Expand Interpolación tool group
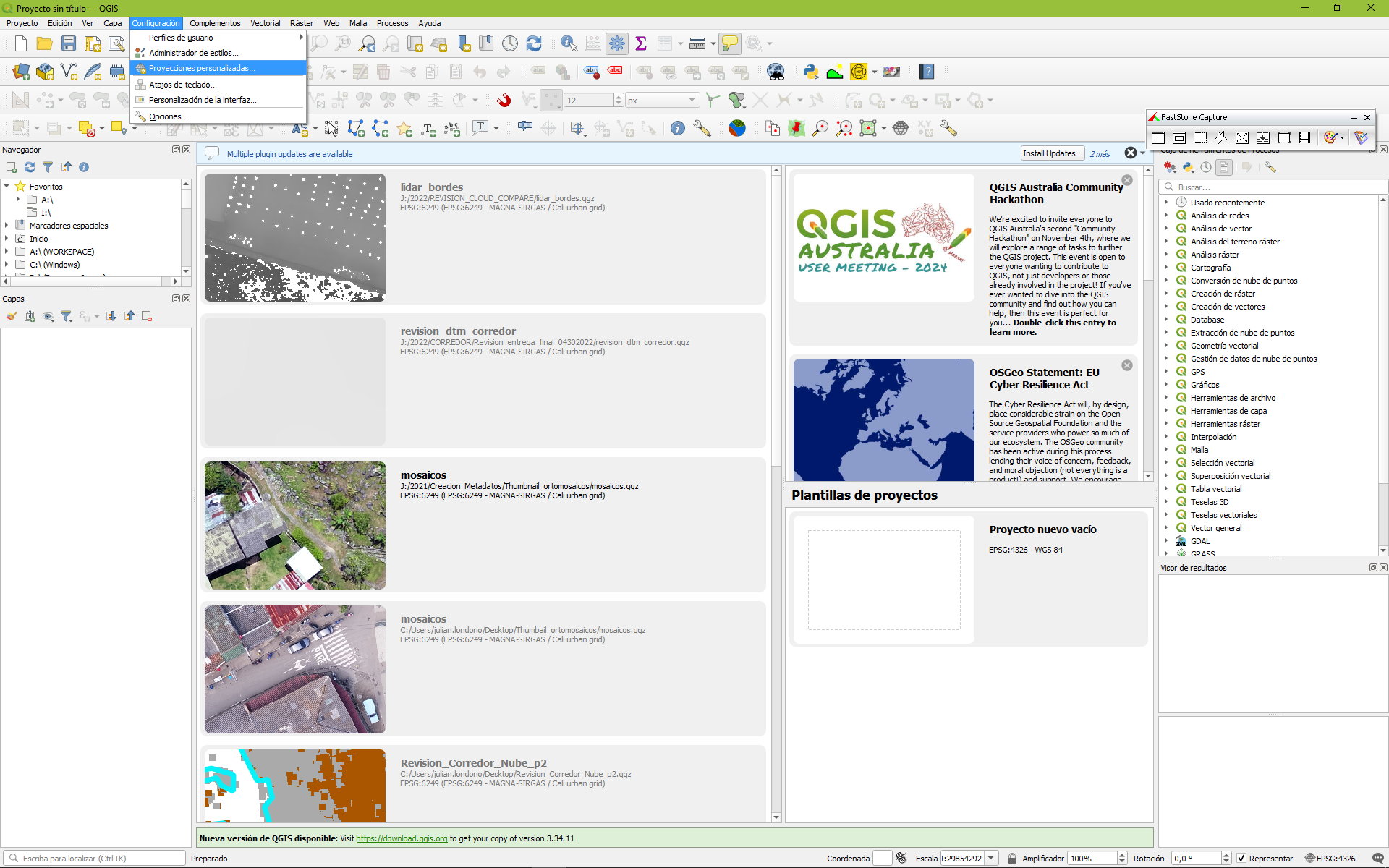 click(1166, 436)
